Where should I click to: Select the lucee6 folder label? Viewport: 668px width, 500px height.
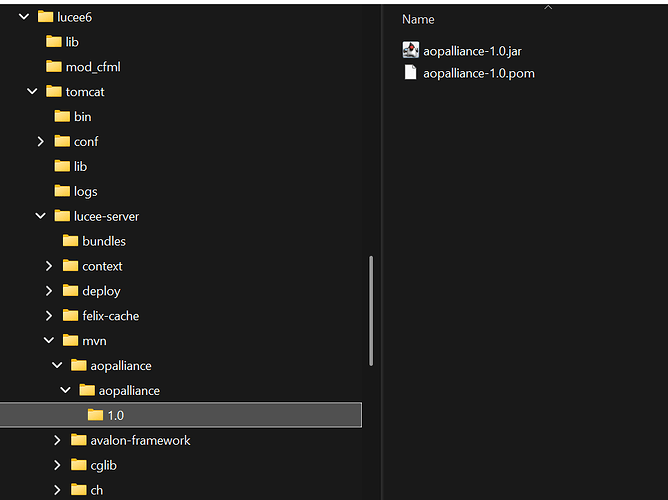[x=75, y=17]
